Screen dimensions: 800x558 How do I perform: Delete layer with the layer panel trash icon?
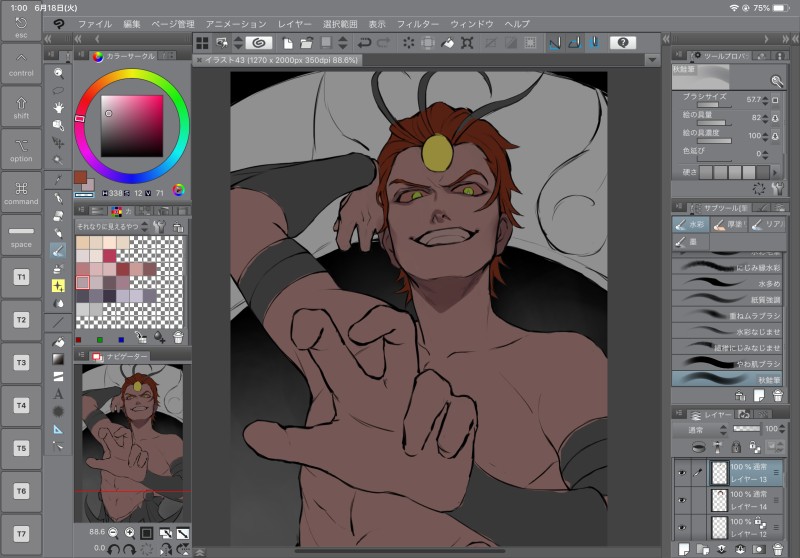click(x=778, y=549)
